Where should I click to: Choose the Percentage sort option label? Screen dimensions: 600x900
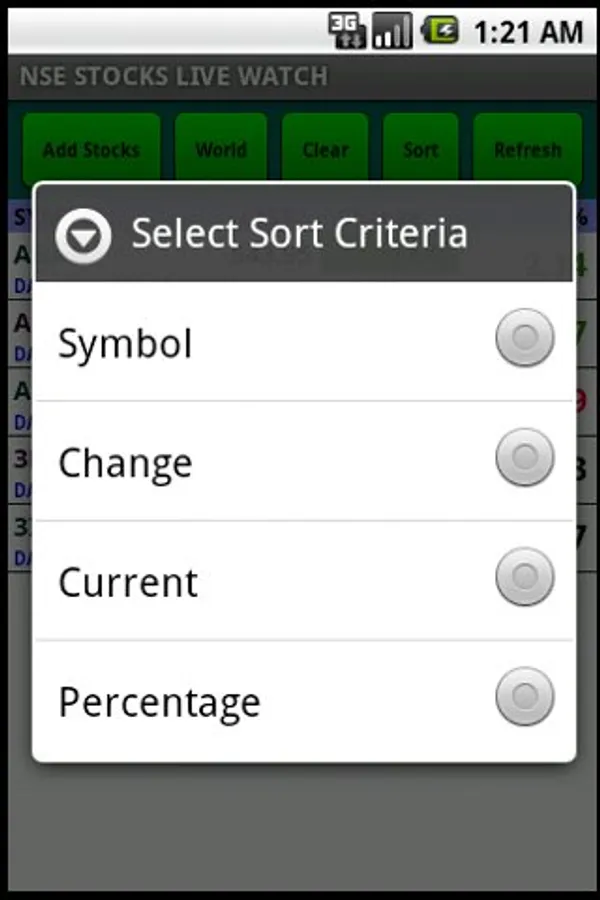click(x=159, y=702)
